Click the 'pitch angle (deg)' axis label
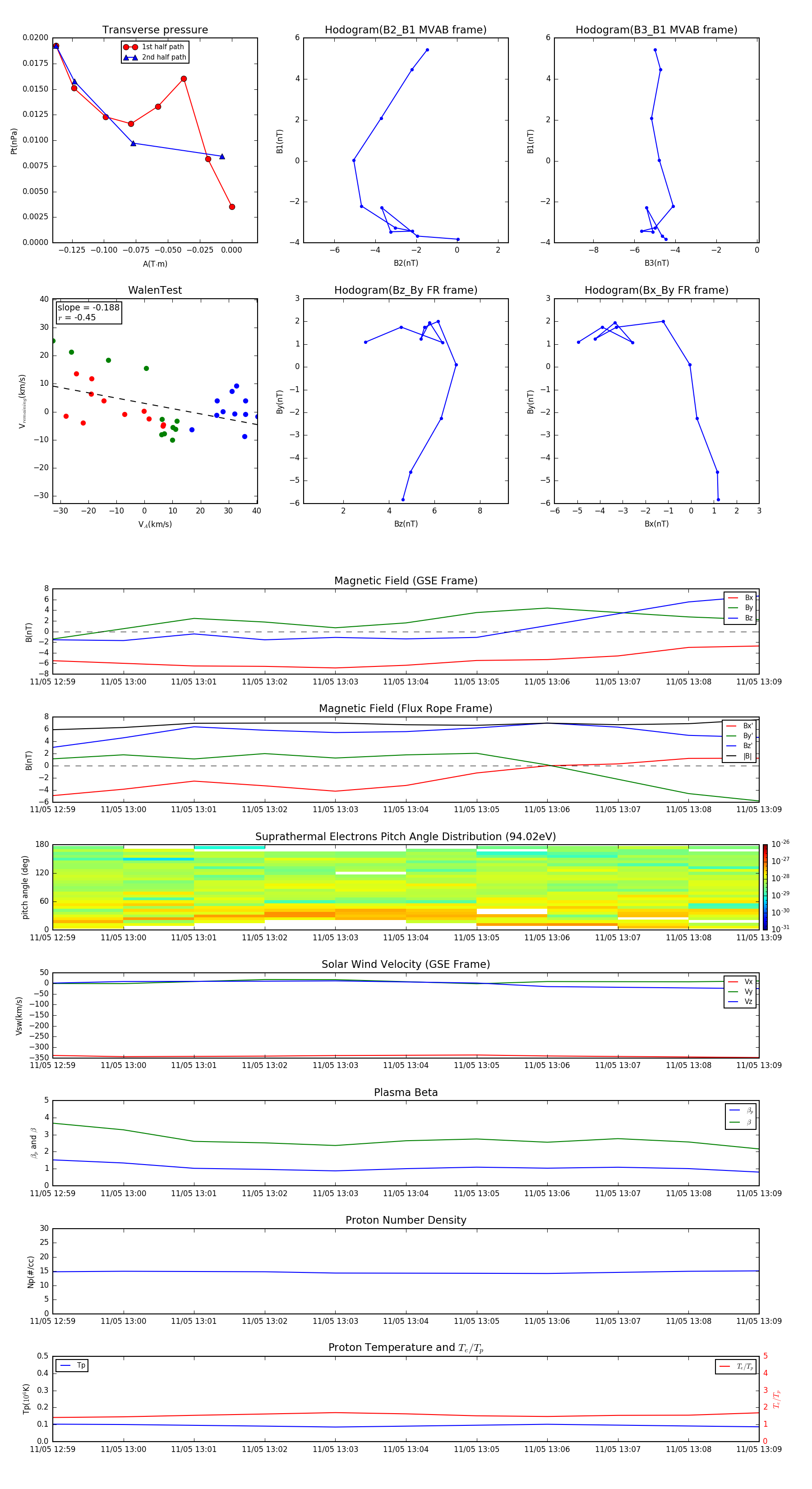This screenshot has width=812, height=1489. [25, 887]
